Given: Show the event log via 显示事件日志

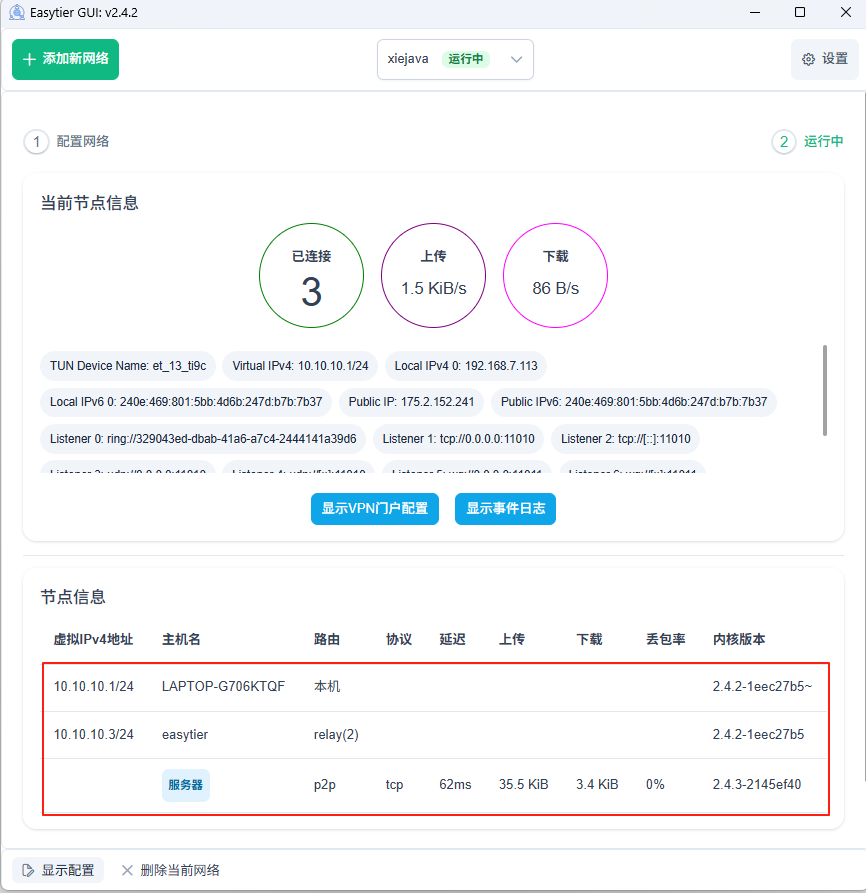Looking at the screenshot, I should (505, 509).
